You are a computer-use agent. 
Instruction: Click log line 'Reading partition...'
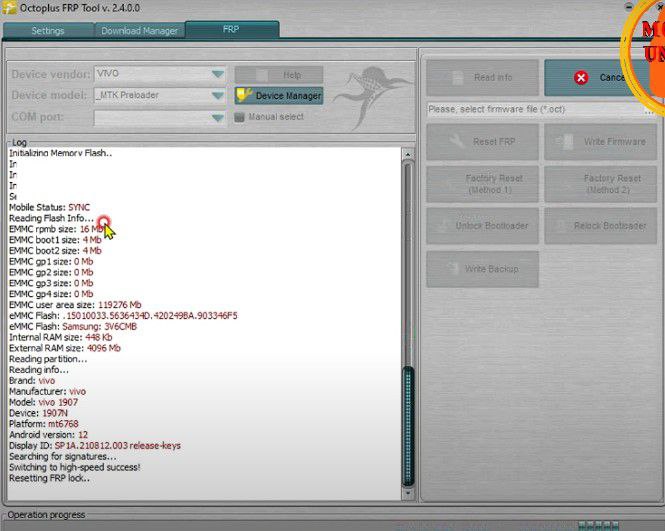(48, 359)
